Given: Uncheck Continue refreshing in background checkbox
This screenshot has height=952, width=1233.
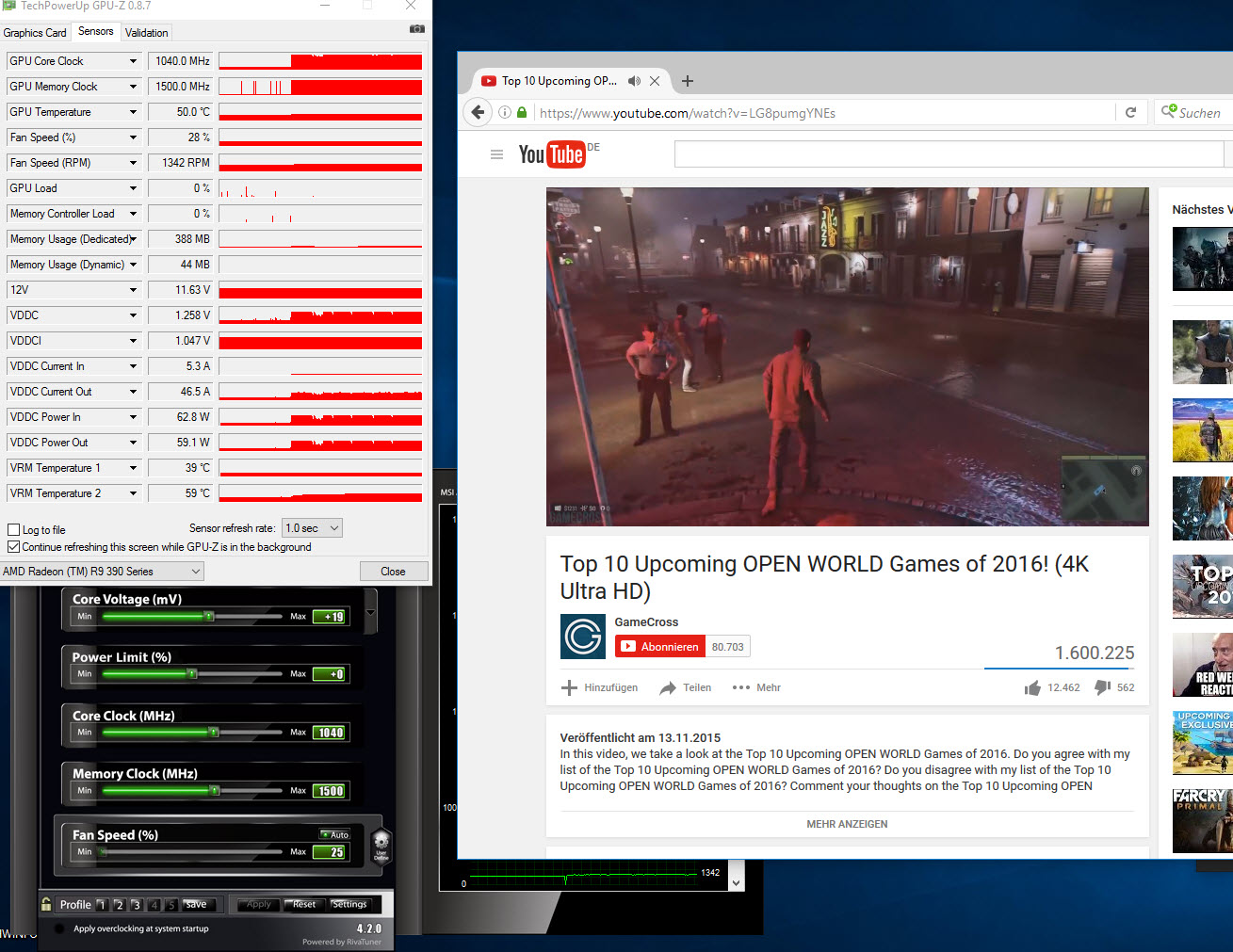Looking at the screenshot, I should pos(14,547).
